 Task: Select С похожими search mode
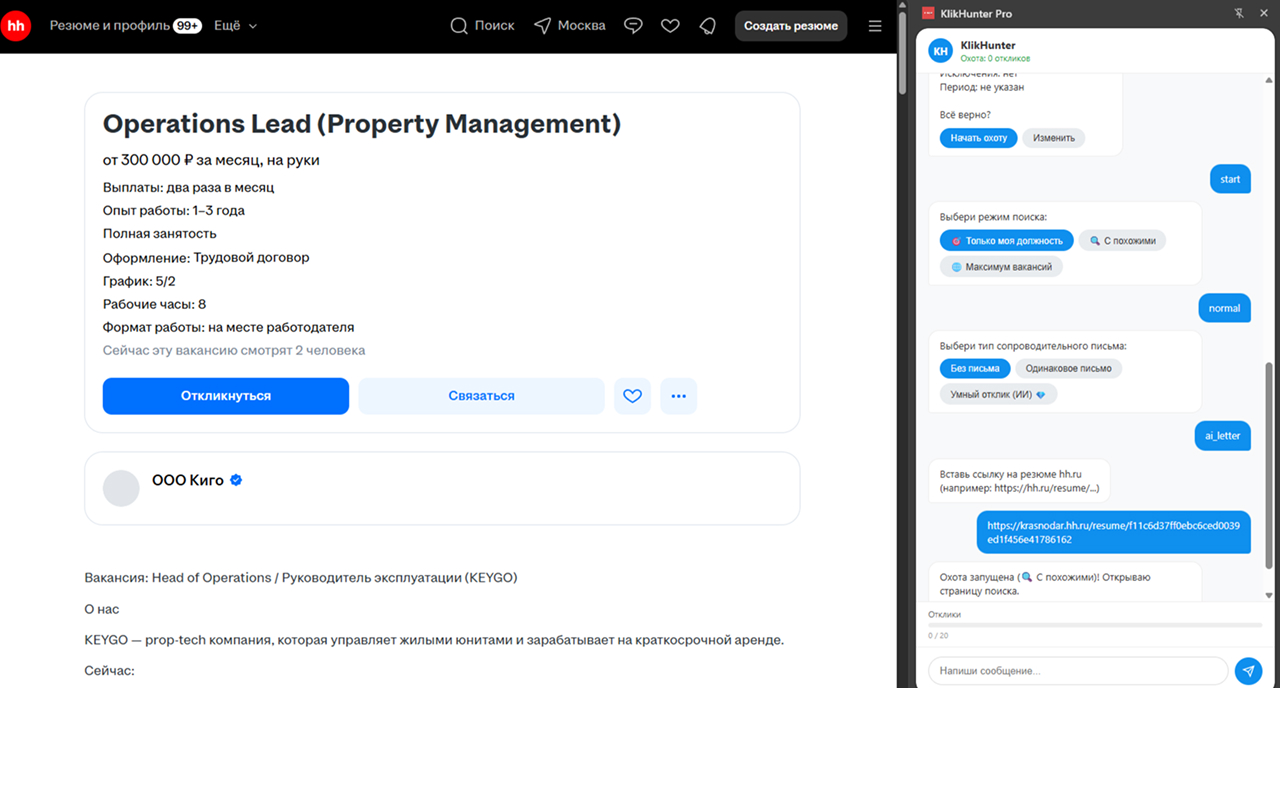tap(1122, 241)
